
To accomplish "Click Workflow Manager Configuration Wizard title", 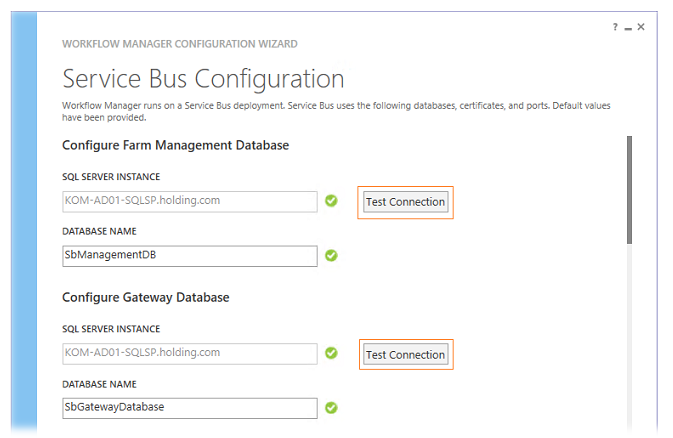I will [179, 44].
